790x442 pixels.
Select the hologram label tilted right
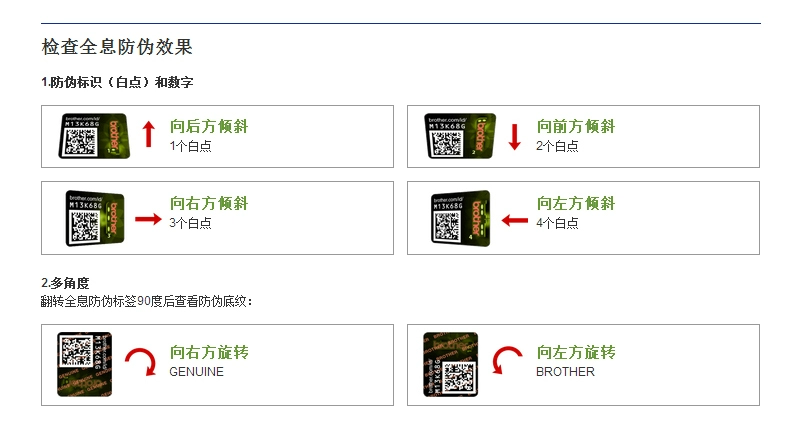pyautogui.click(x=95, y=218)
